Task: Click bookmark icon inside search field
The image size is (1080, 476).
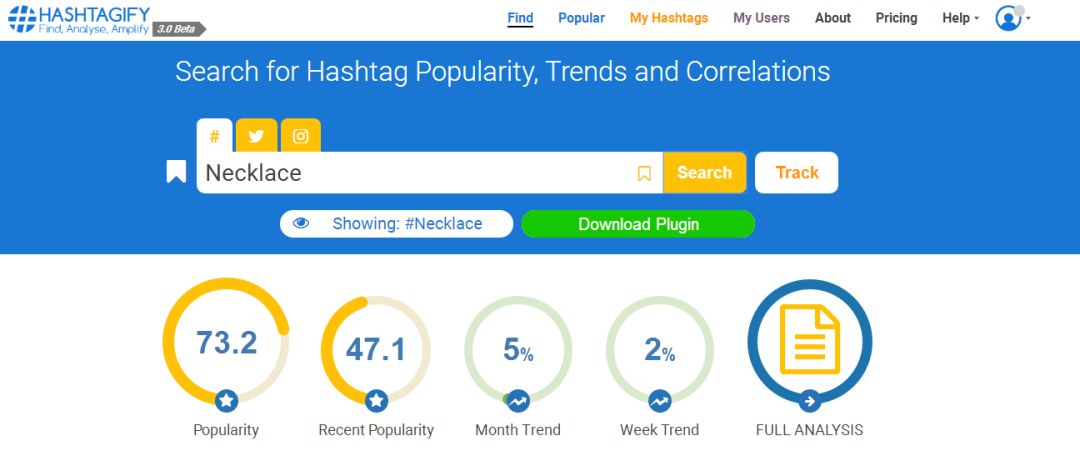Action: click(644, 173)
